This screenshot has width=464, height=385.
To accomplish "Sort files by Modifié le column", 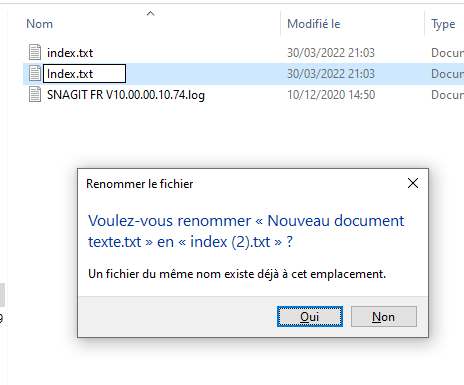I will coord(314,24).
